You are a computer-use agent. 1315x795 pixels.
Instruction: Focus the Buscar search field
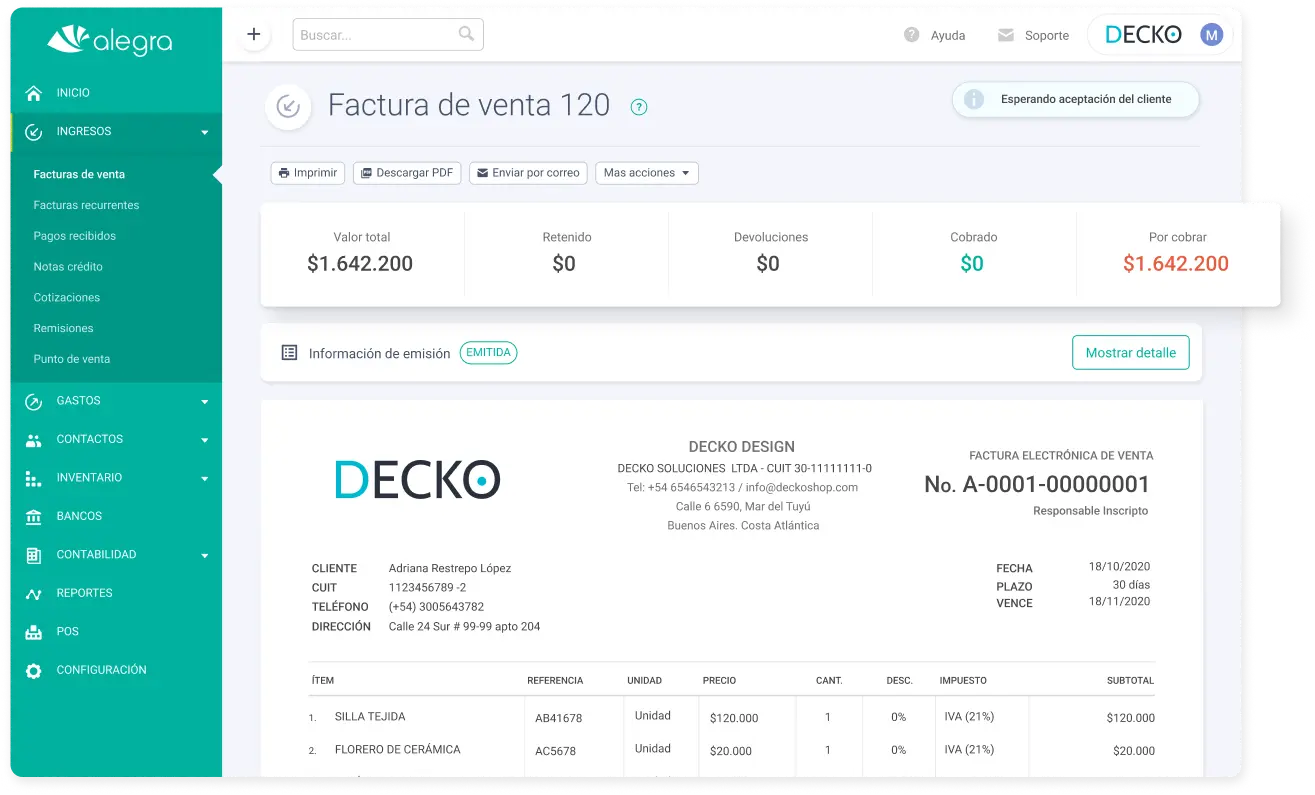pos(376,35)
